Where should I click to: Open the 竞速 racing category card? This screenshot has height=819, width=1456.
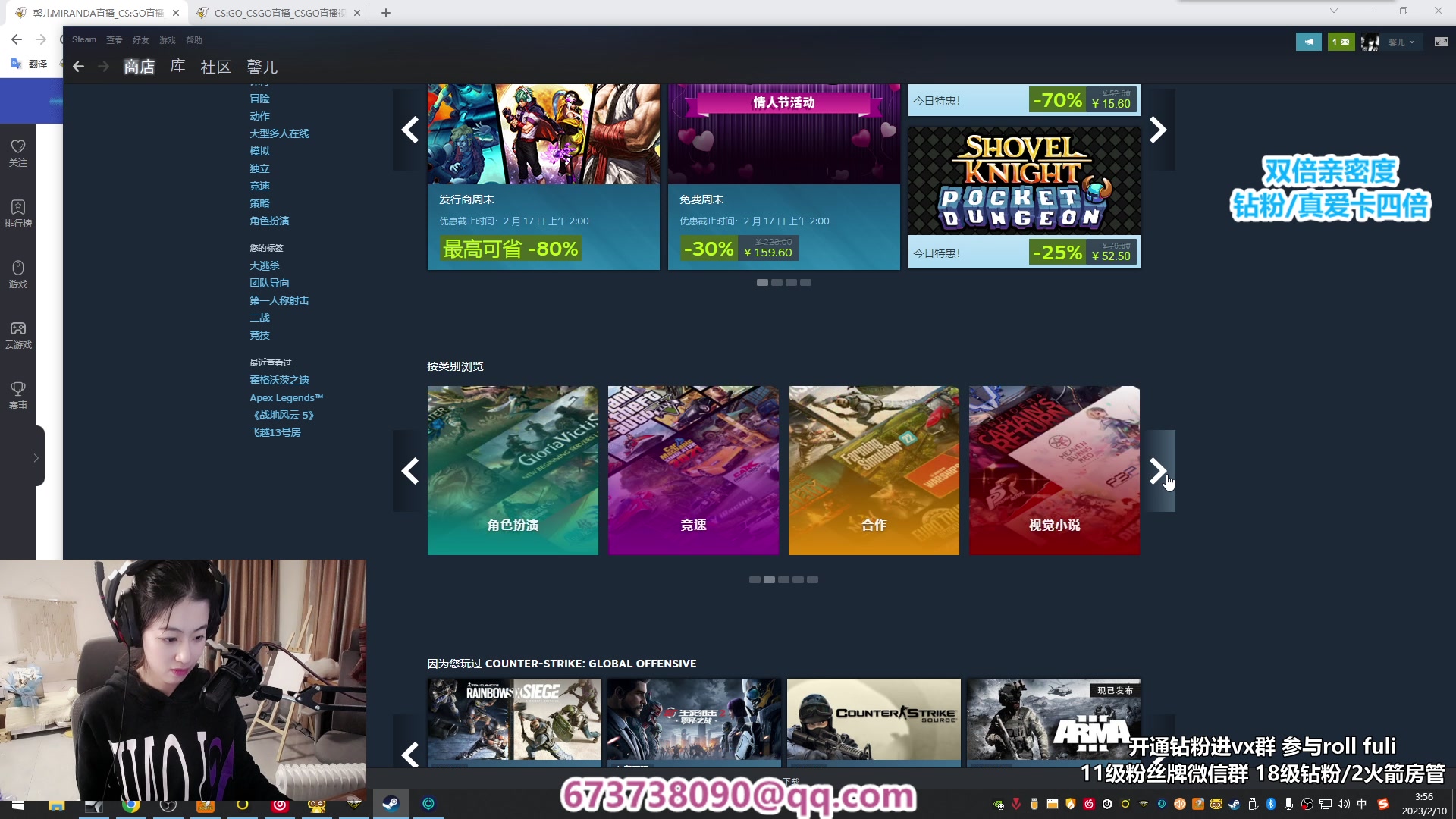tap(693, 470)
